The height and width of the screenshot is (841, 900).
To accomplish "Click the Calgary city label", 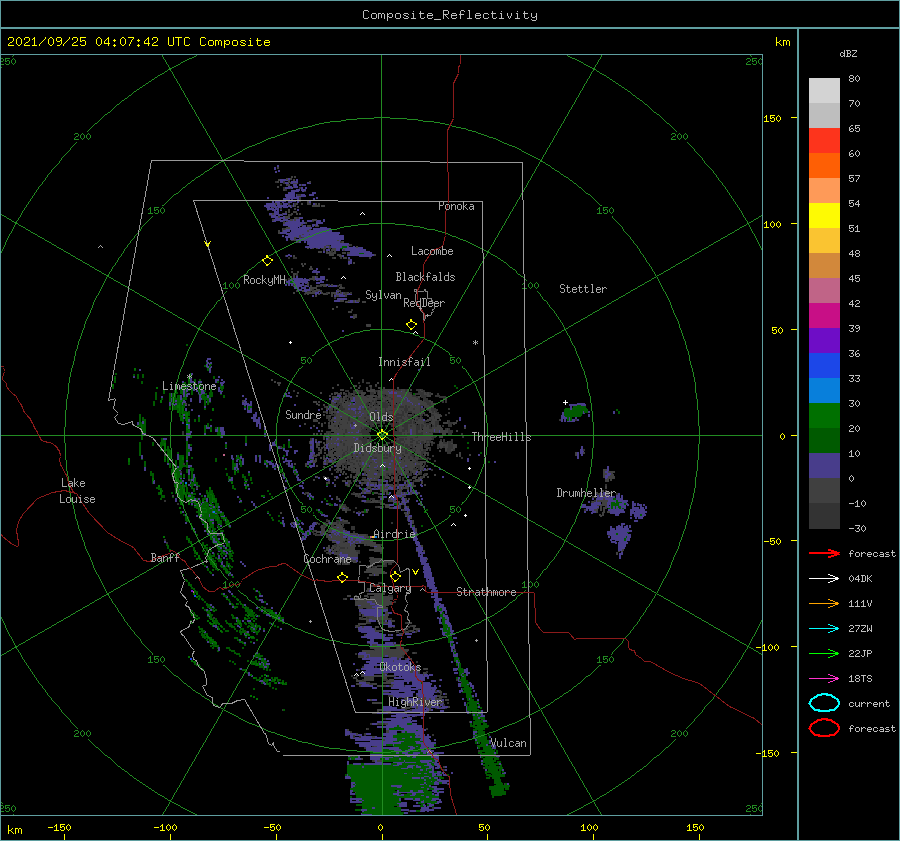I will coord(390,588).
